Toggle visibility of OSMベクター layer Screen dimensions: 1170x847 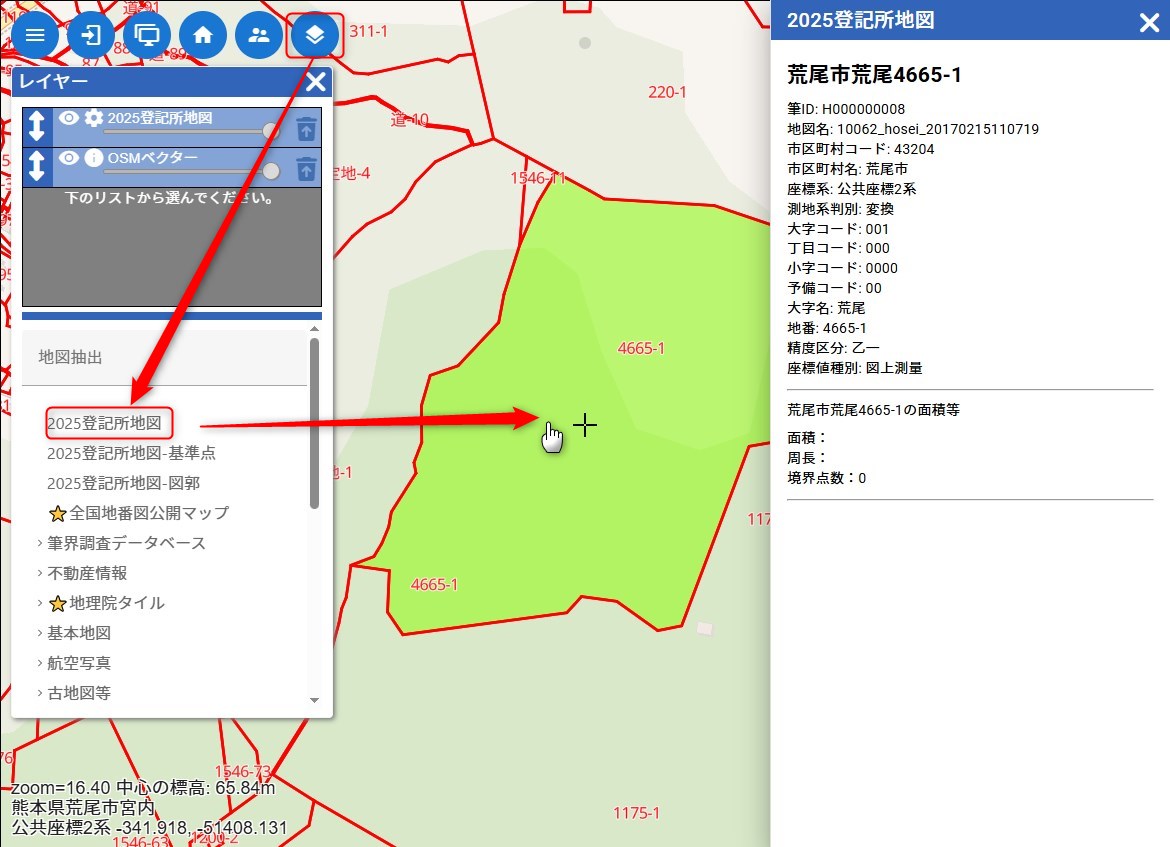point(68,158)
